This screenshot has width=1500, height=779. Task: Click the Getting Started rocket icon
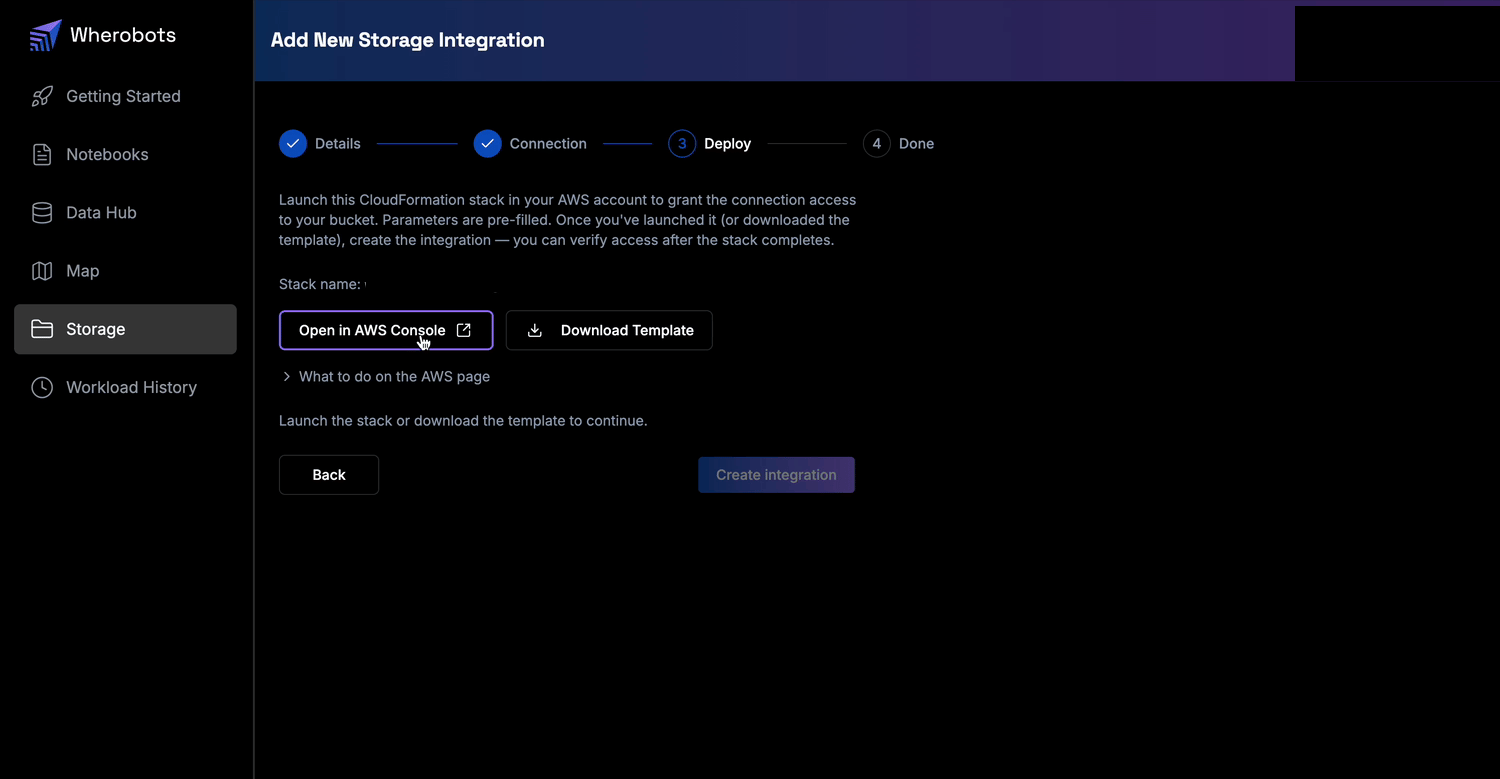[42, 97]
